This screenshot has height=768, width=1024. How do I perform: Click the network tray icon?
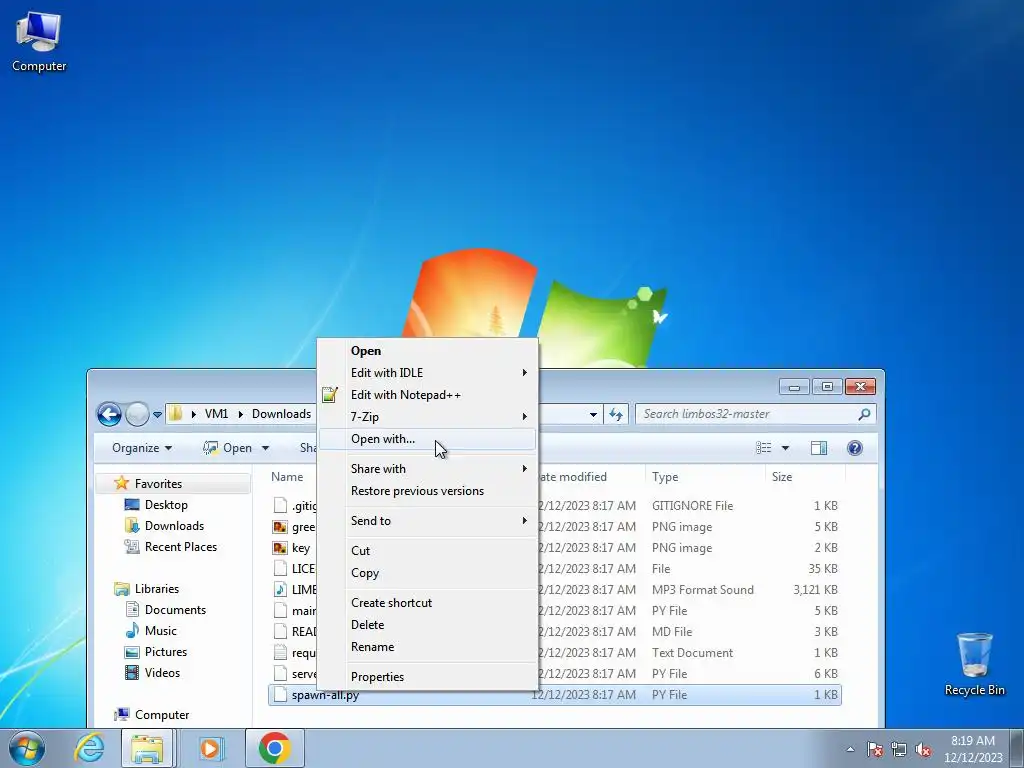point(899,749)
